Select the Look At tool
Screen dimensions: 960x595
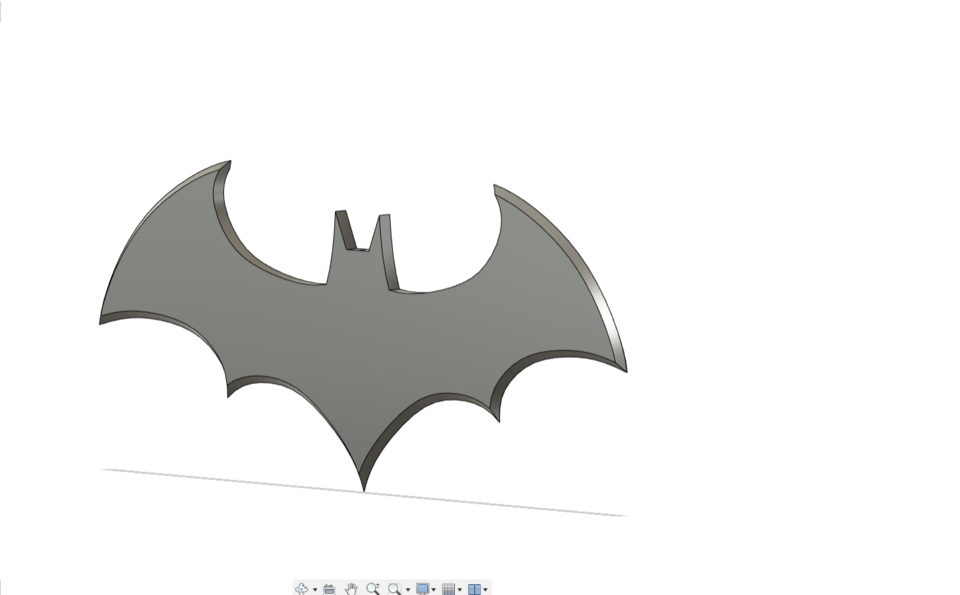(x=330, y=588)
